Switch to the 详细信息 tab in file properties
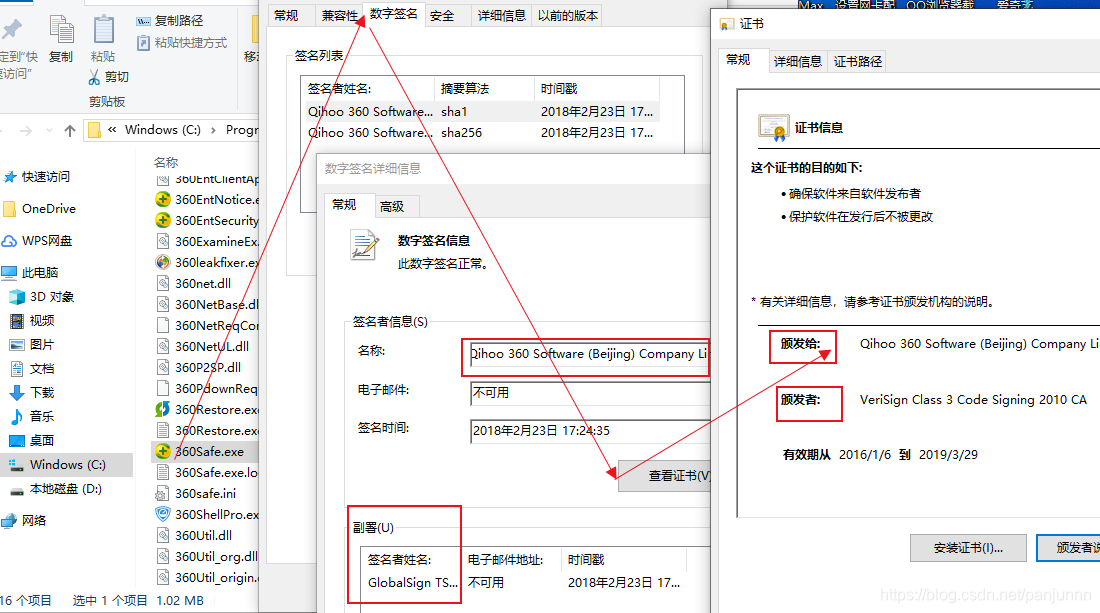 tap(502, 15)
